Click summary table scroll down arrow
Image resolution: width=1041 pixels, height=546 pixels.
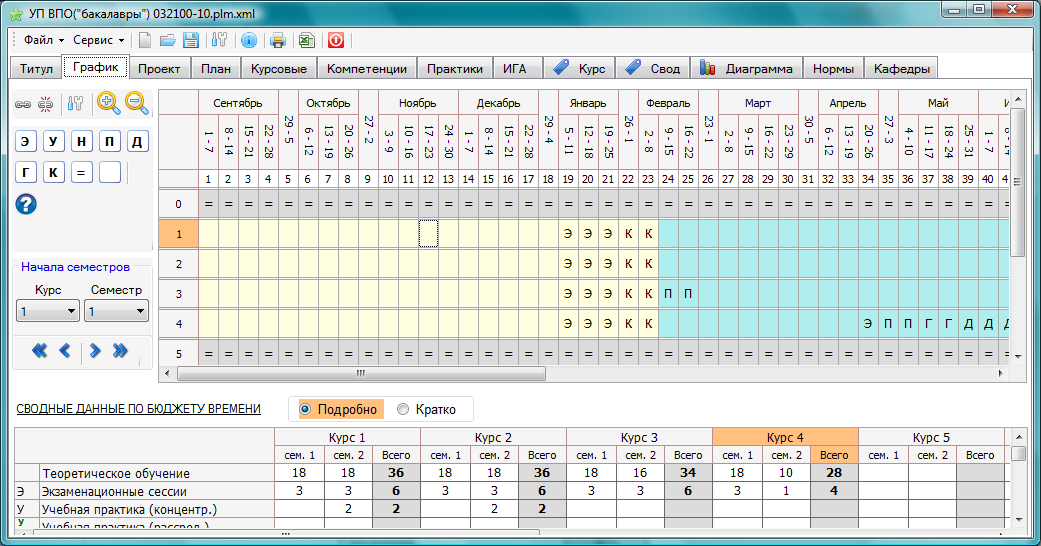1018,520
